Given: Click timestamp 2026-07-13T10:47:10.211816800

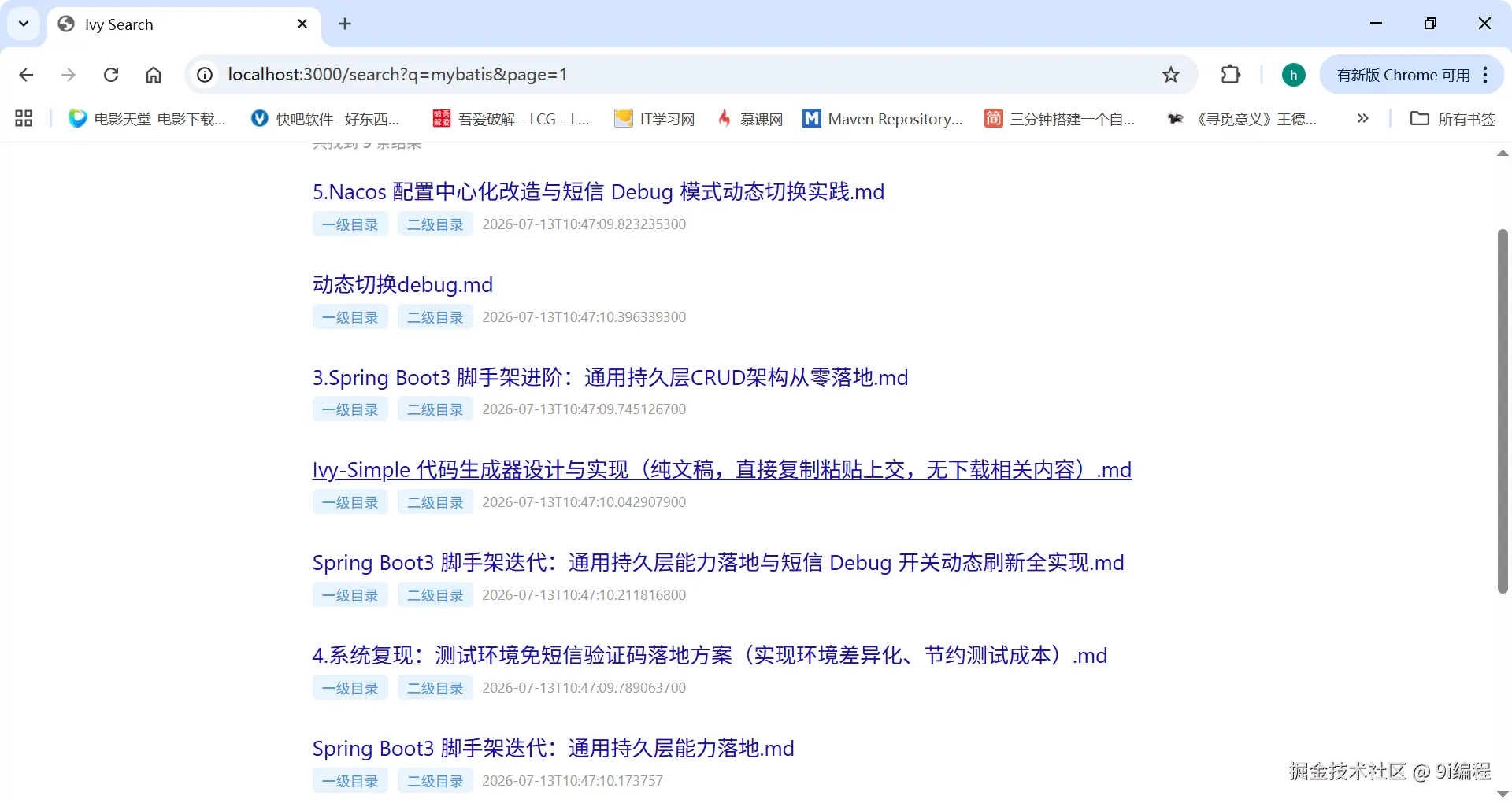Looking at the screenshot, I should [x=584, y=595].
